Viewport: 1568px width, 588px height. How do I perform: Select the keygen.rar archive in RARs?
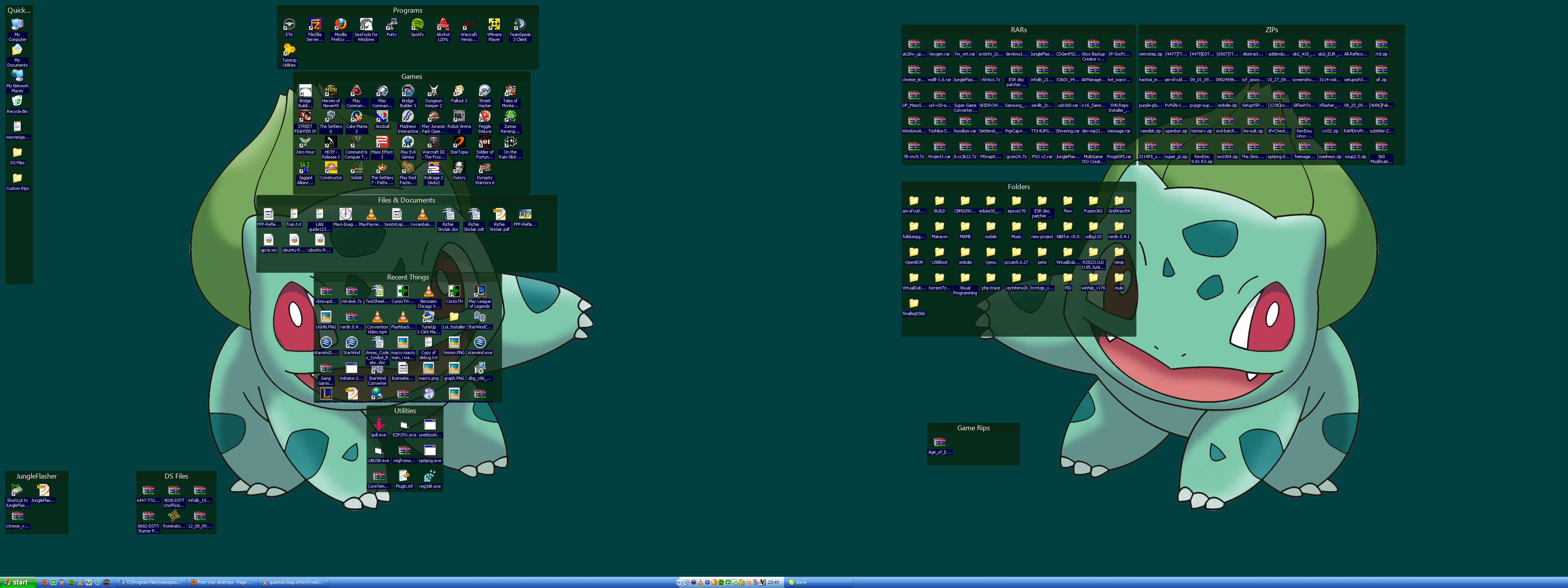pos(939,44)
